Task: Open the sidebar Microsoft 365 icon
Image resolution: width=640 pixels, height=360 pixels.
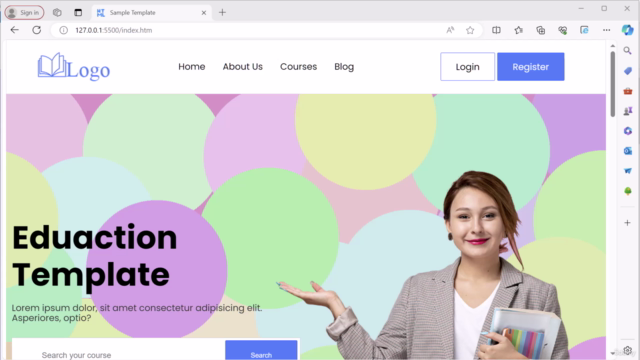Action: (x=628, y=131)
